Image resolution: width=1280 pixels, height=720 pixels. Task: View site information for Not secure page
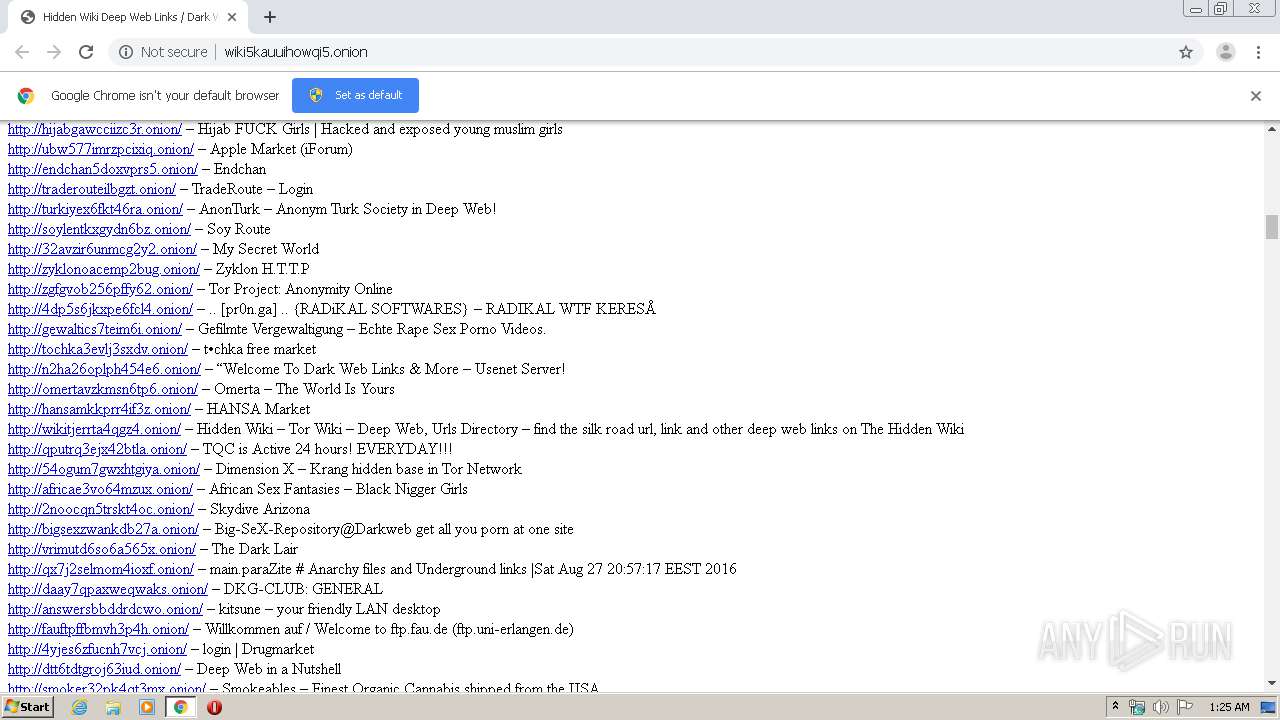[163, 52]
